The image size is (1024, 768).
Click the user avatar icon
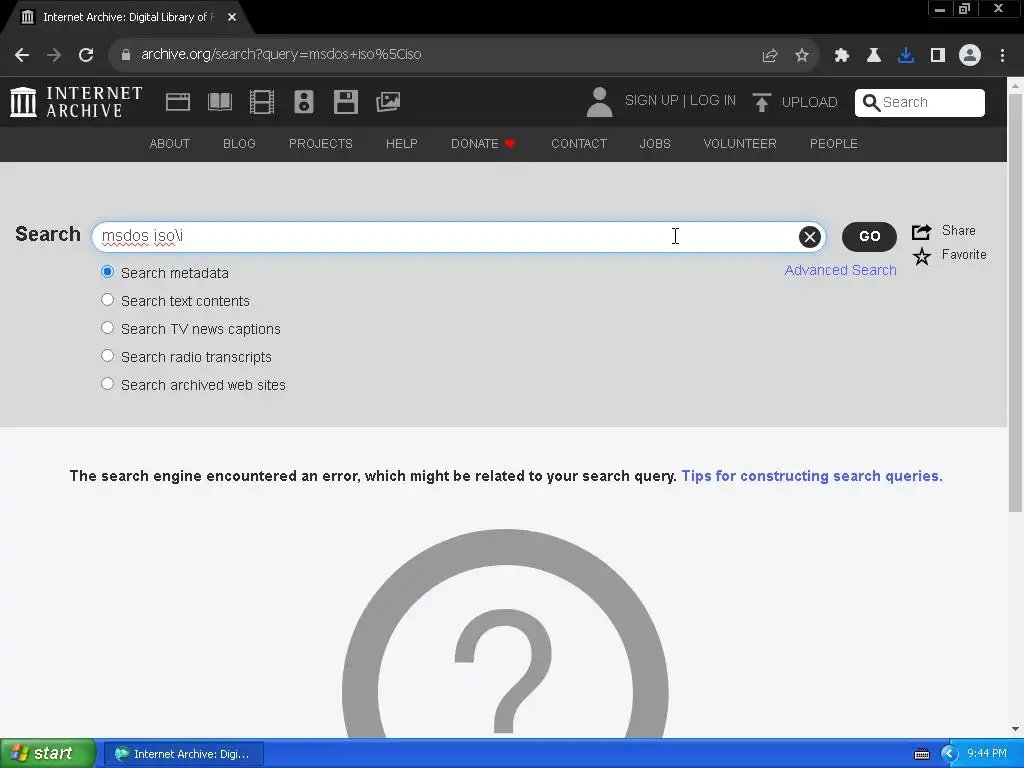599,102
